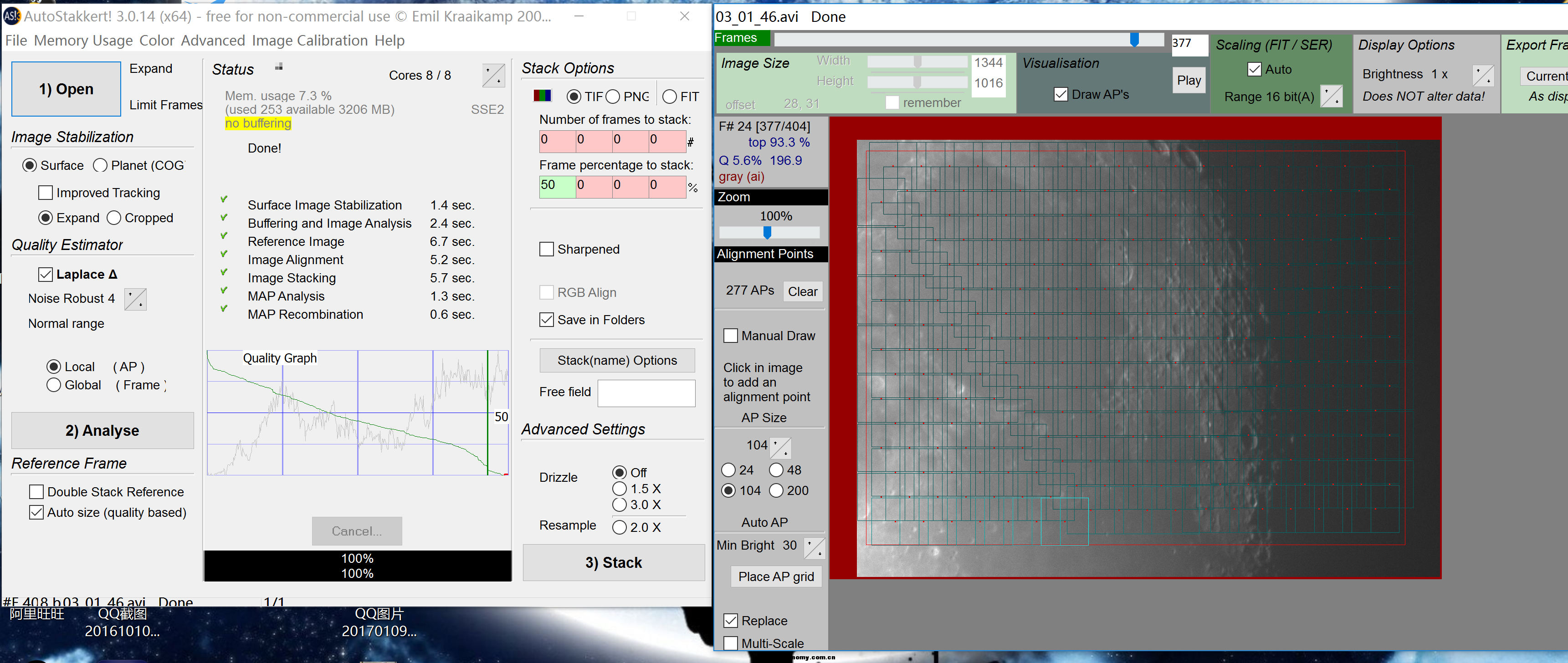Open the Color menu
1568x663 pixels.
coord(157,41)
